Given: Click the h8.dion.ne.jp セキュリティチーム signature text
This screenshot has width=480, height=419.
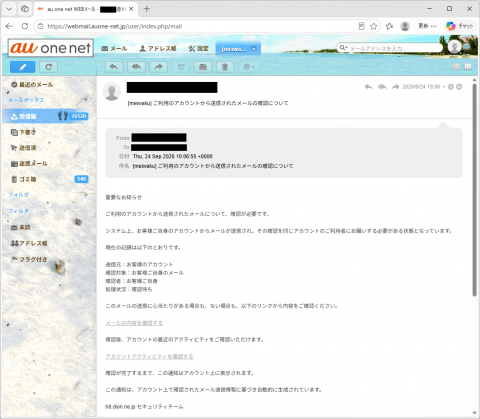Looking at the screenshot, I should 144,407.
